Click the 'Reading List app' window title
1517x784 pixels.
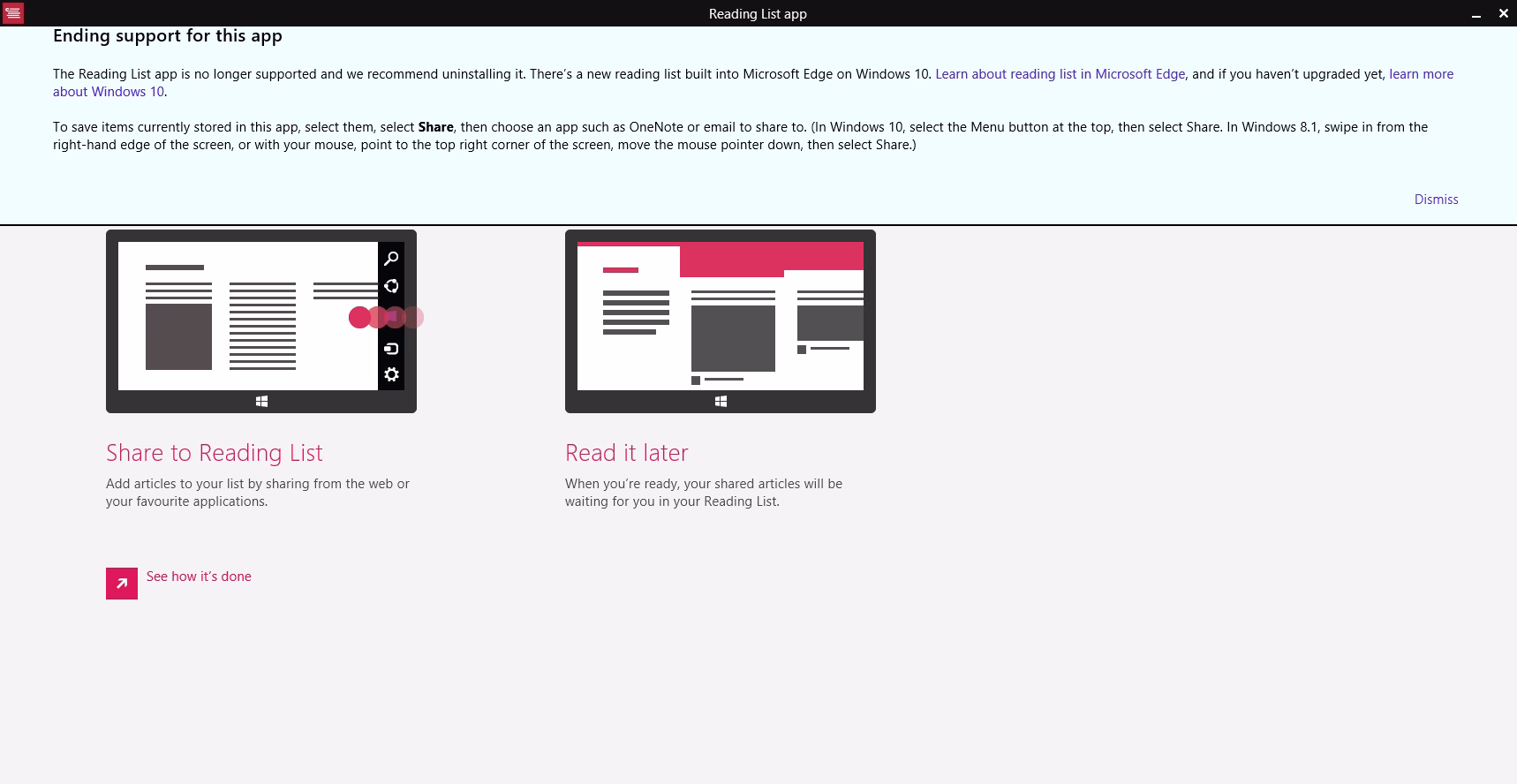[758, 13]
